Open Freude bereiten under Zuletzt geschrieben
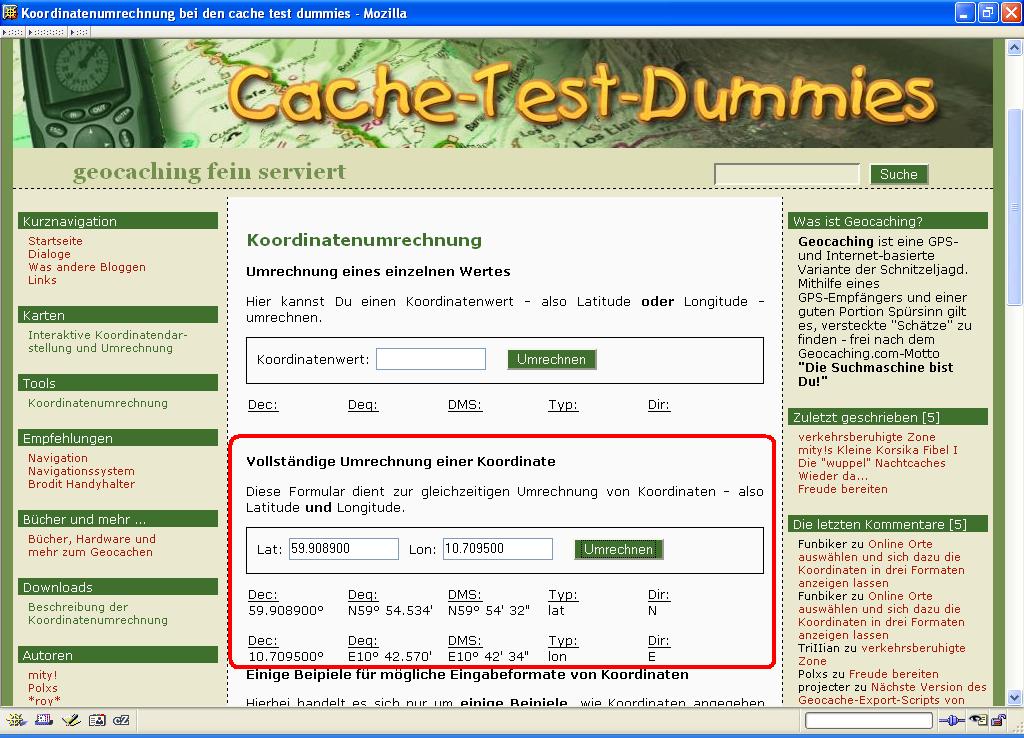This screenshot has width=1024, height=738. [x=842, y=489]
